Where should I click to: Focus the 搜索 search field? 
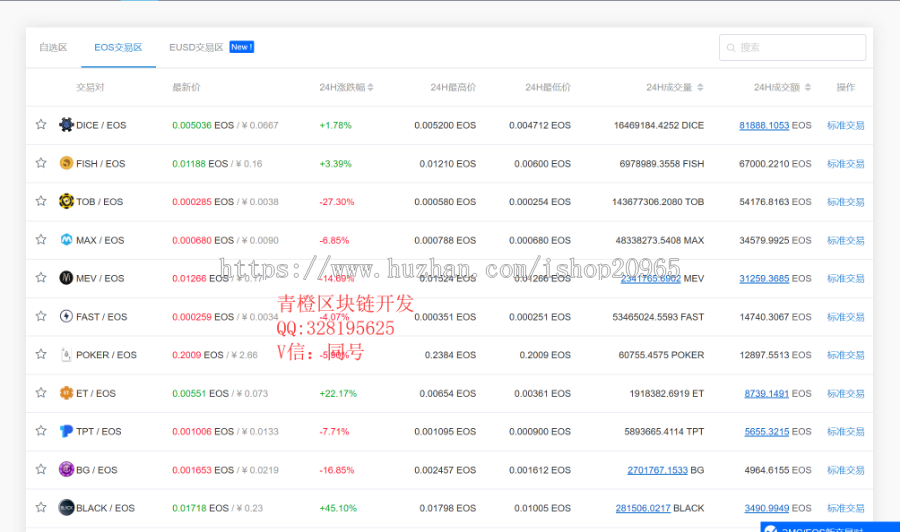tap(792, 48)
